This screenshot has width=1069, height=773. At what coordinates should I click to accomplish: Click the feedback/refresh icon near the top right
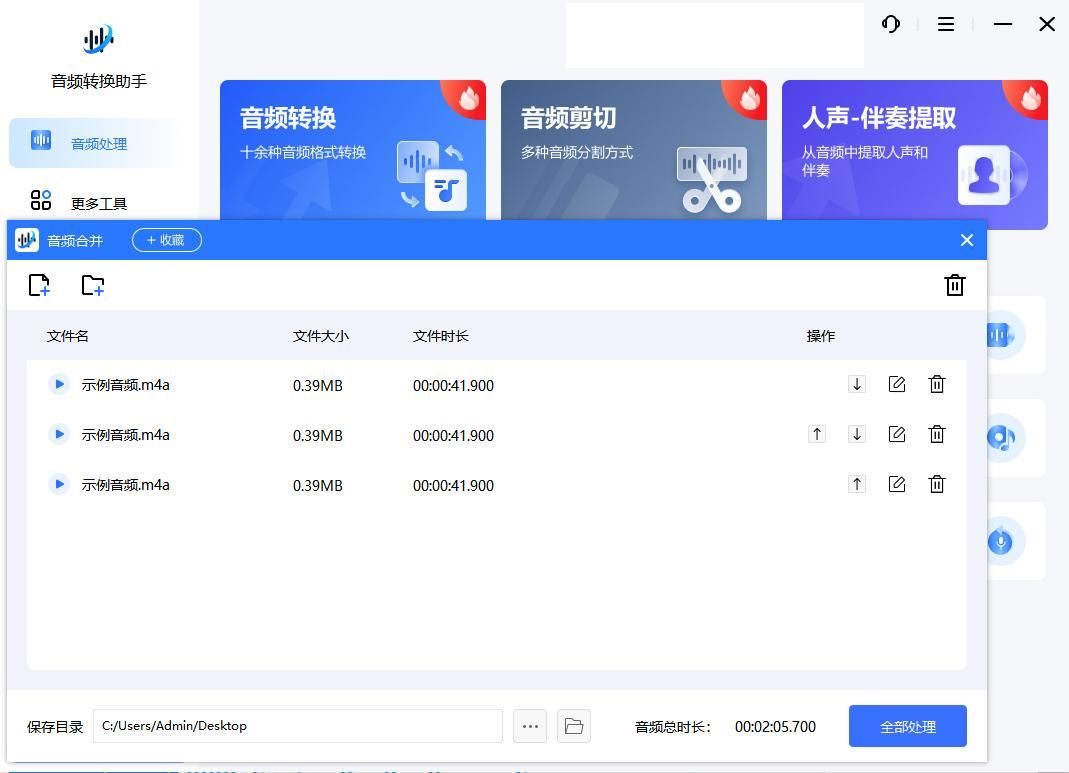pyautogui.click(x=890, y=25)
